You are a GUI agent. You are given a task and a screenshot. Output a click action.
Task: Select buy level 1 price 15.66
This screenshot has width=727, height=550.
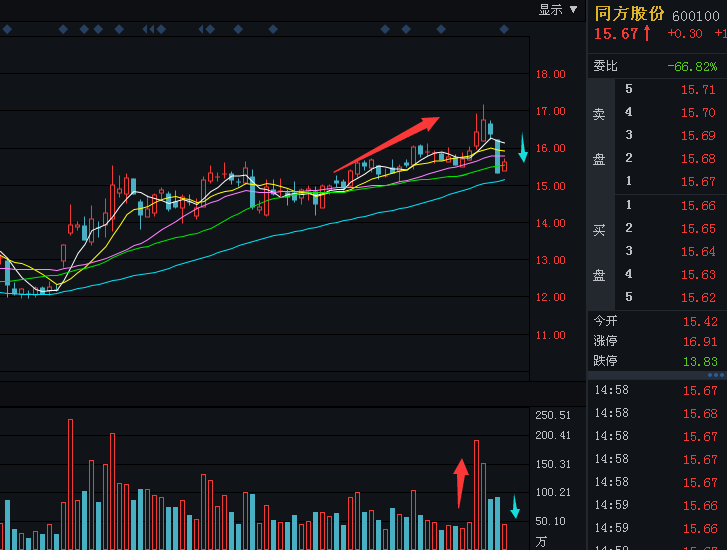pyautogui.click(x=698, y=205)
